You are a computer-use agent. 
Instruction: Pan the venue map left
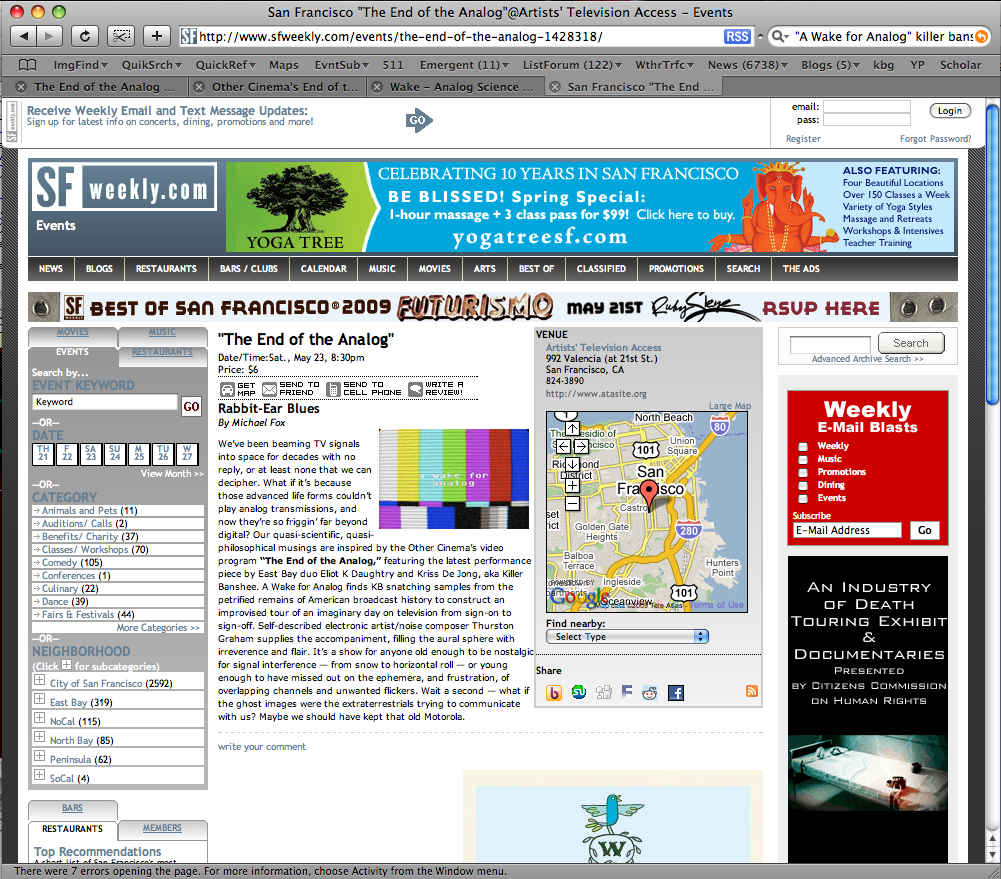563,446
